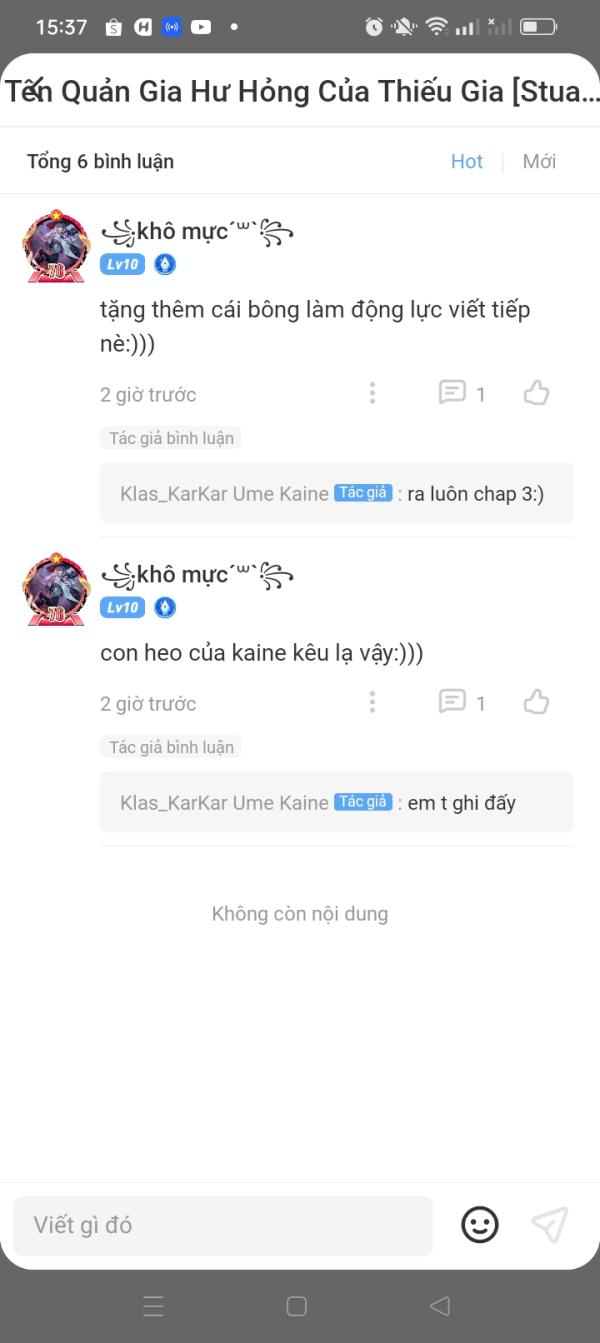The image size is (600, 1343).
Task: Open author reply "ra luôn chap 3:)"
Action: click(336, 493)
